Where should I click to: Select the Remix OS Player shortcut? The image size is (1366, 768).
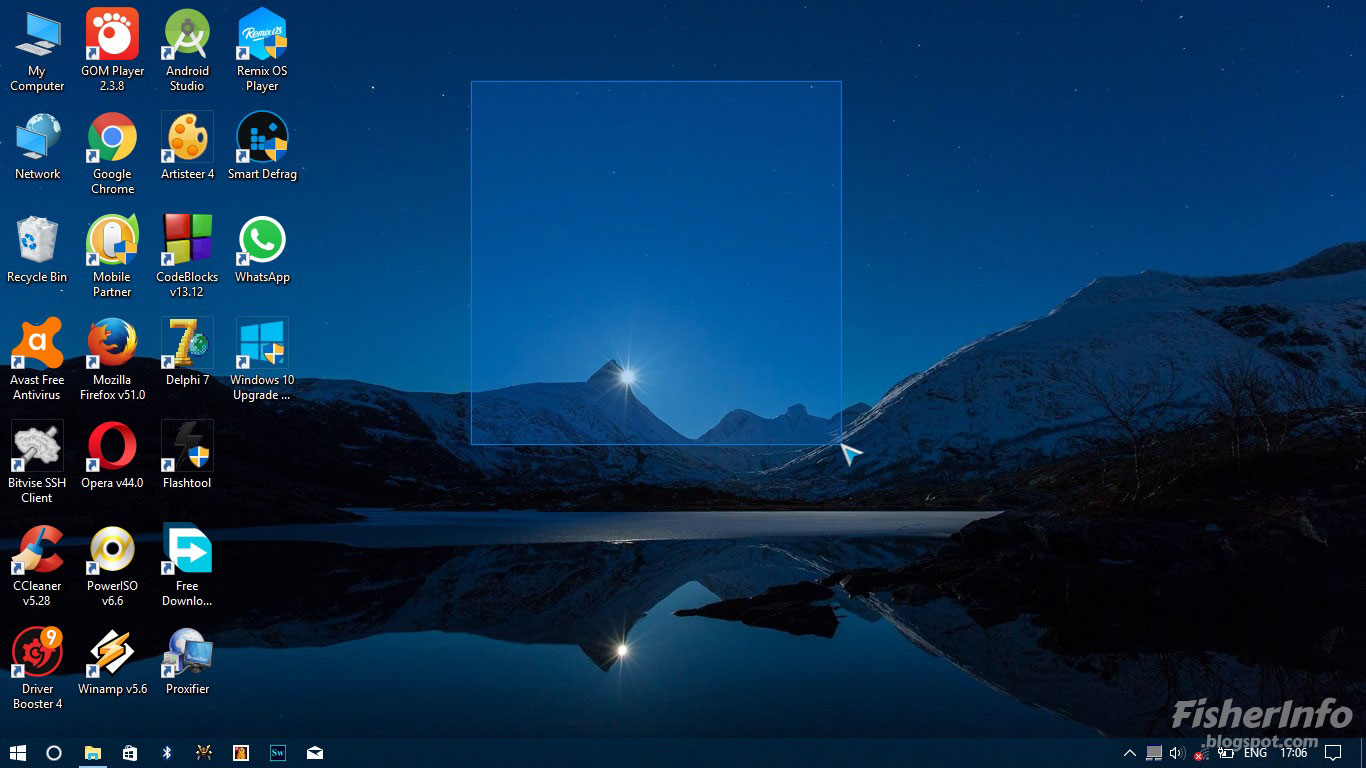[x=262, y=50]
